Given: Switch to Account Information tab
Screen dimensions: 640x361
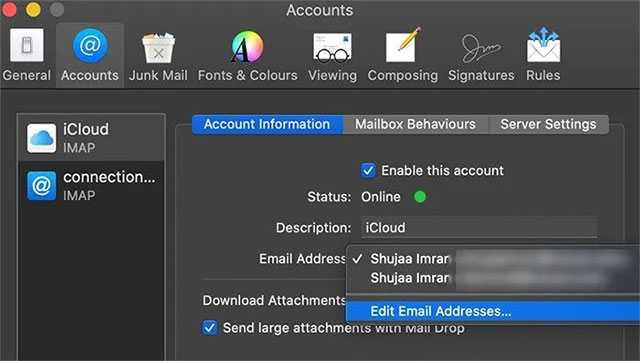Looking at the screenshot, I should (267, 124).
